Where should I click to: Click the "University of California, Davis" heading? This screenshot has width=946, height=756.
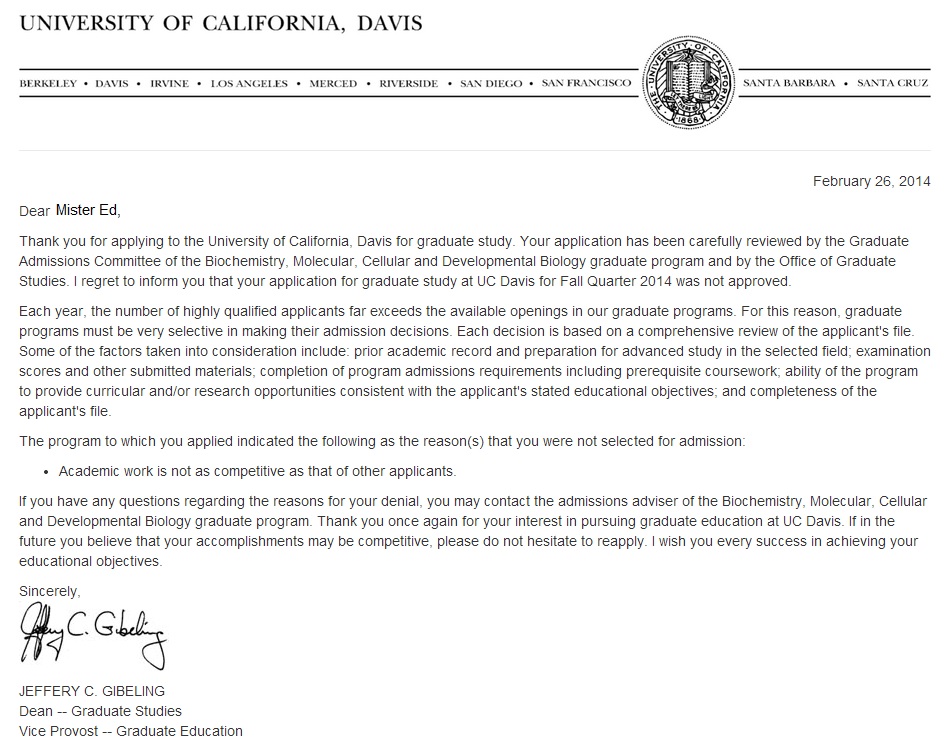(221, 23)
